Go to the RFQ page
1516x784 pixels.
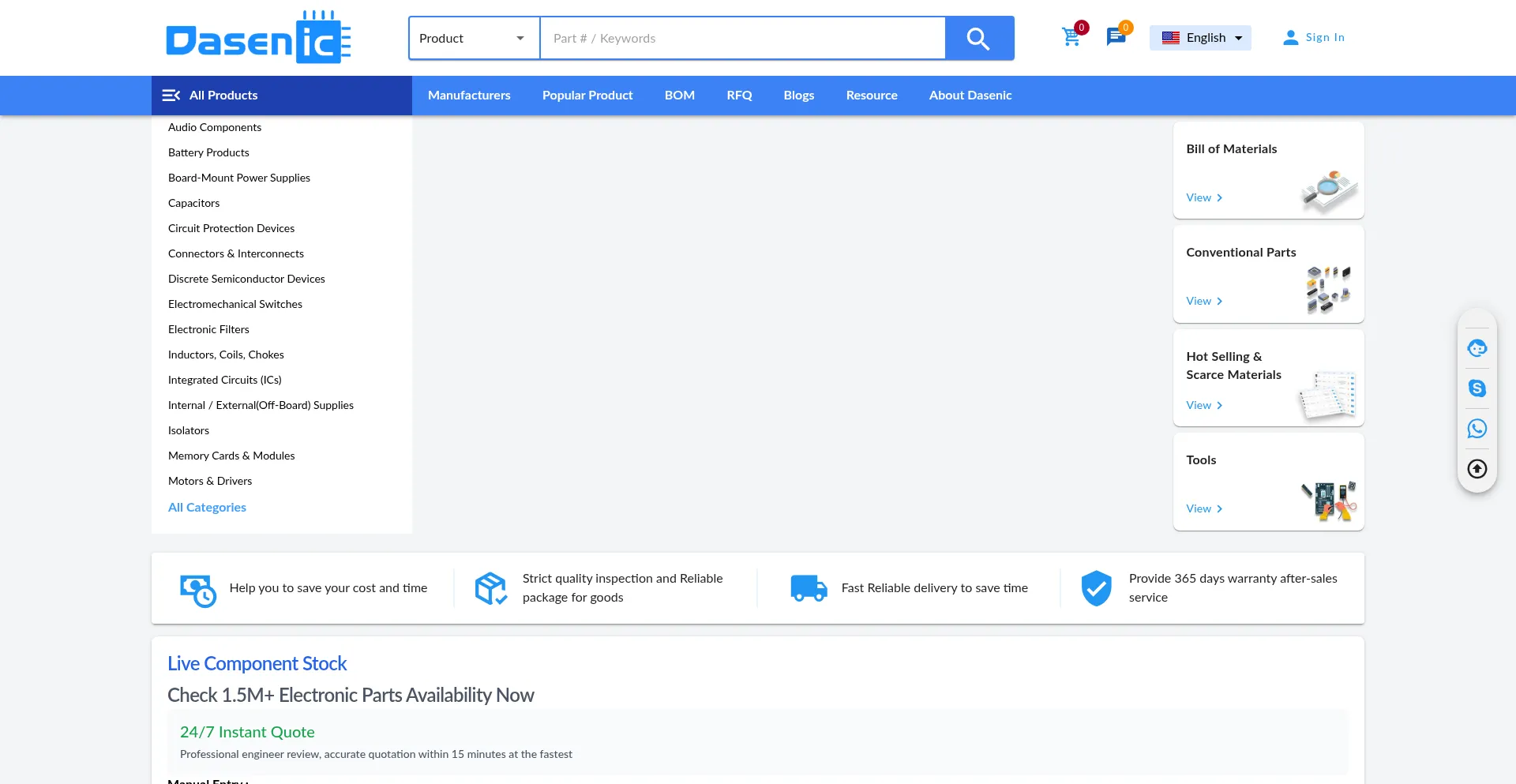pyautogui.click(x=739, y=96)
